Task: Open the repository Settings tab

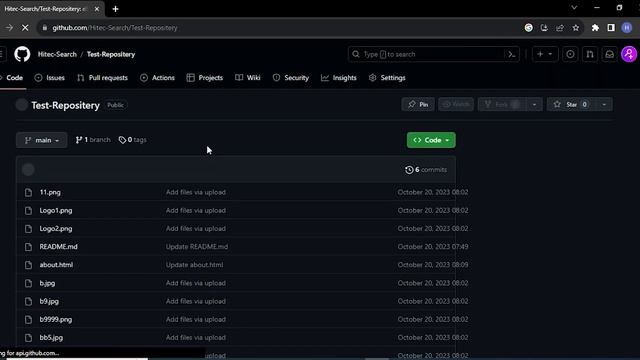Action: 387,78
